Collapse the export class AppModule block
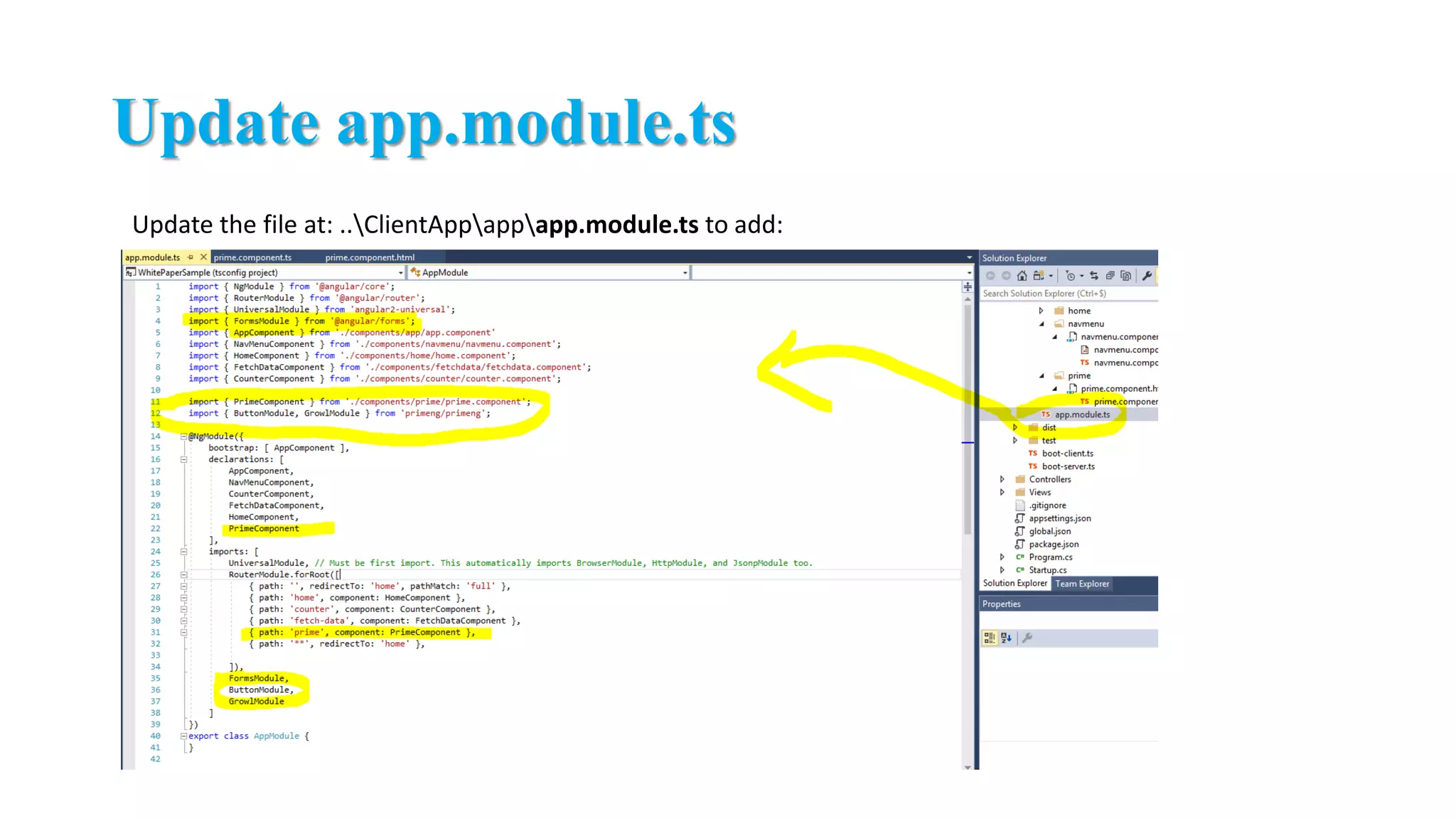Viewport: 1456px width, 819px height. click(183, 737)
